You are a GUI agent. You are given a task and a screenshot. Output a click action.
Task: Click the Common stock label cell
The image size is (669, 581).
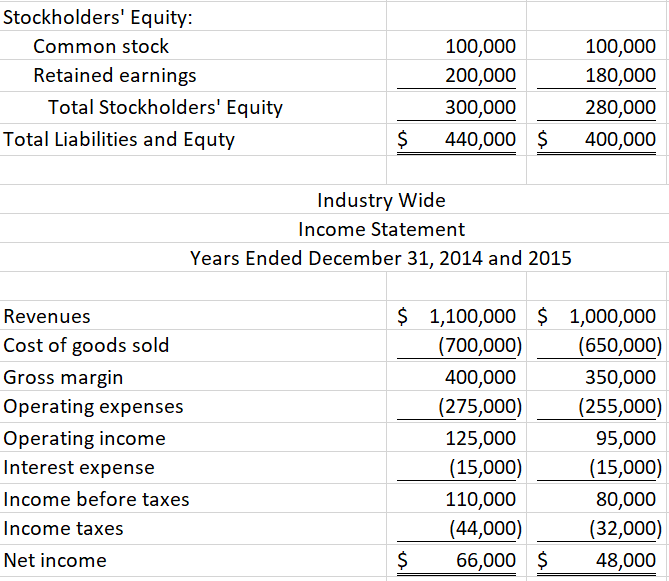click(x=101, y=46)
